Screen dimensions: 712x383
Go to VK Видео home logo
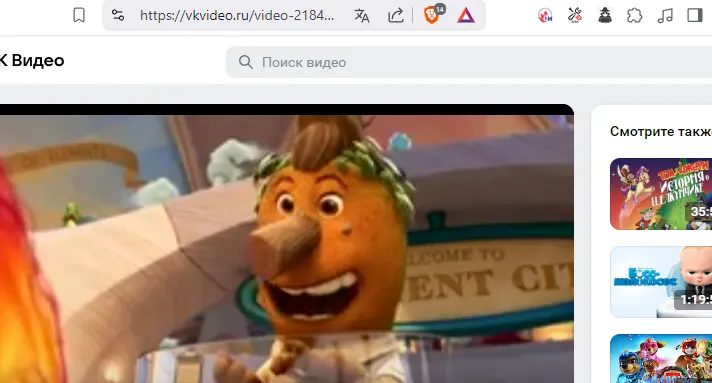coord(32,60)
